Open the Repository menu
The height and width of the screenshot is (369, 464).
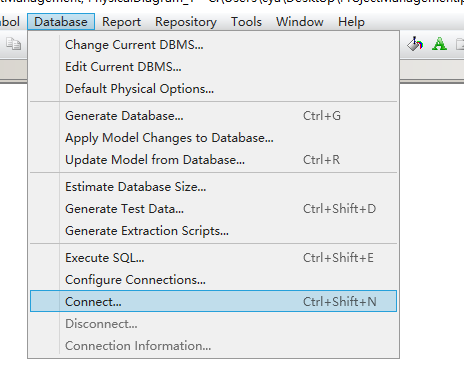pos(186,22)
